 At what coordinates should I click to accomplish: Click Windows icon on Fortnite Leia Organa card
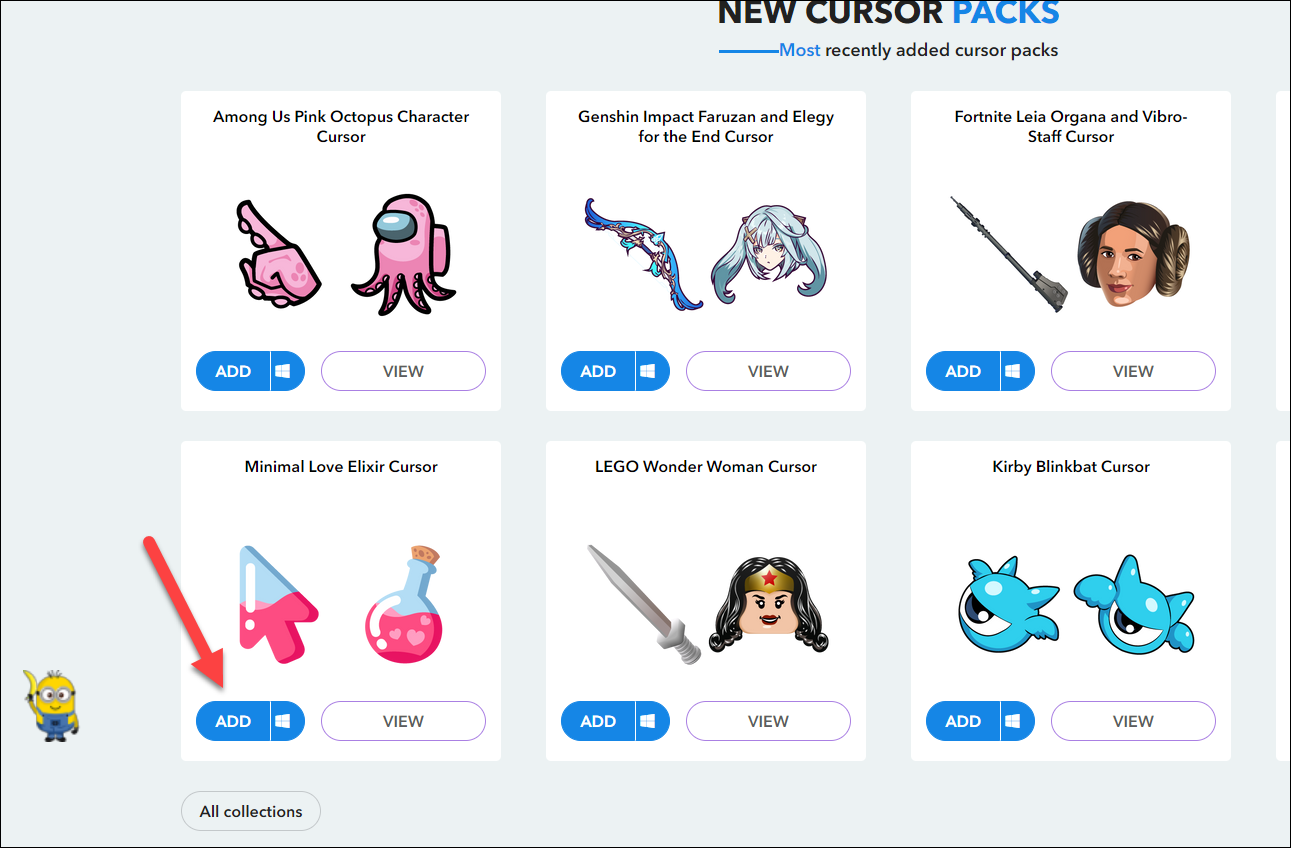(x=1013, y=371)
